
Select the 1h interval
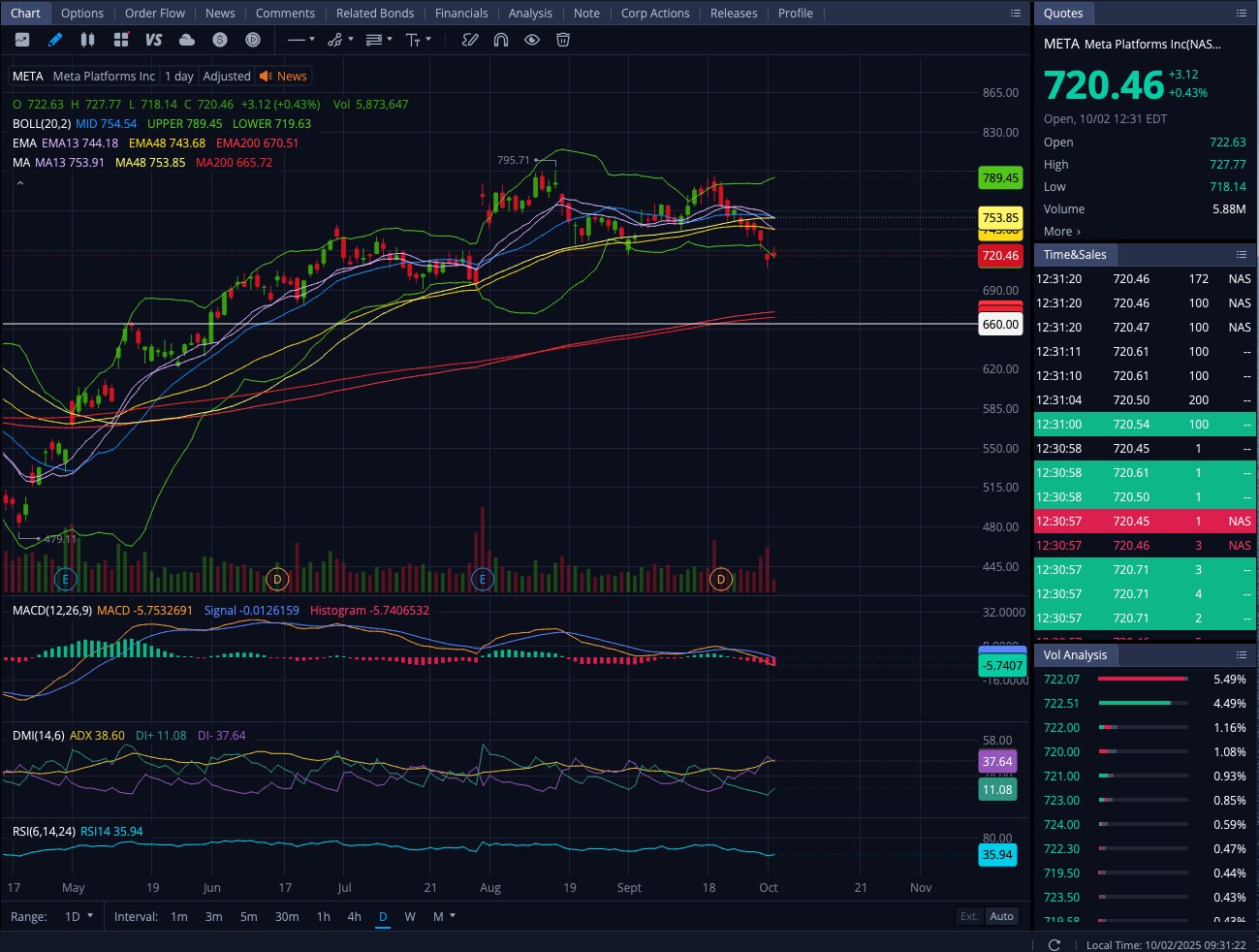(x=324, y=916)
